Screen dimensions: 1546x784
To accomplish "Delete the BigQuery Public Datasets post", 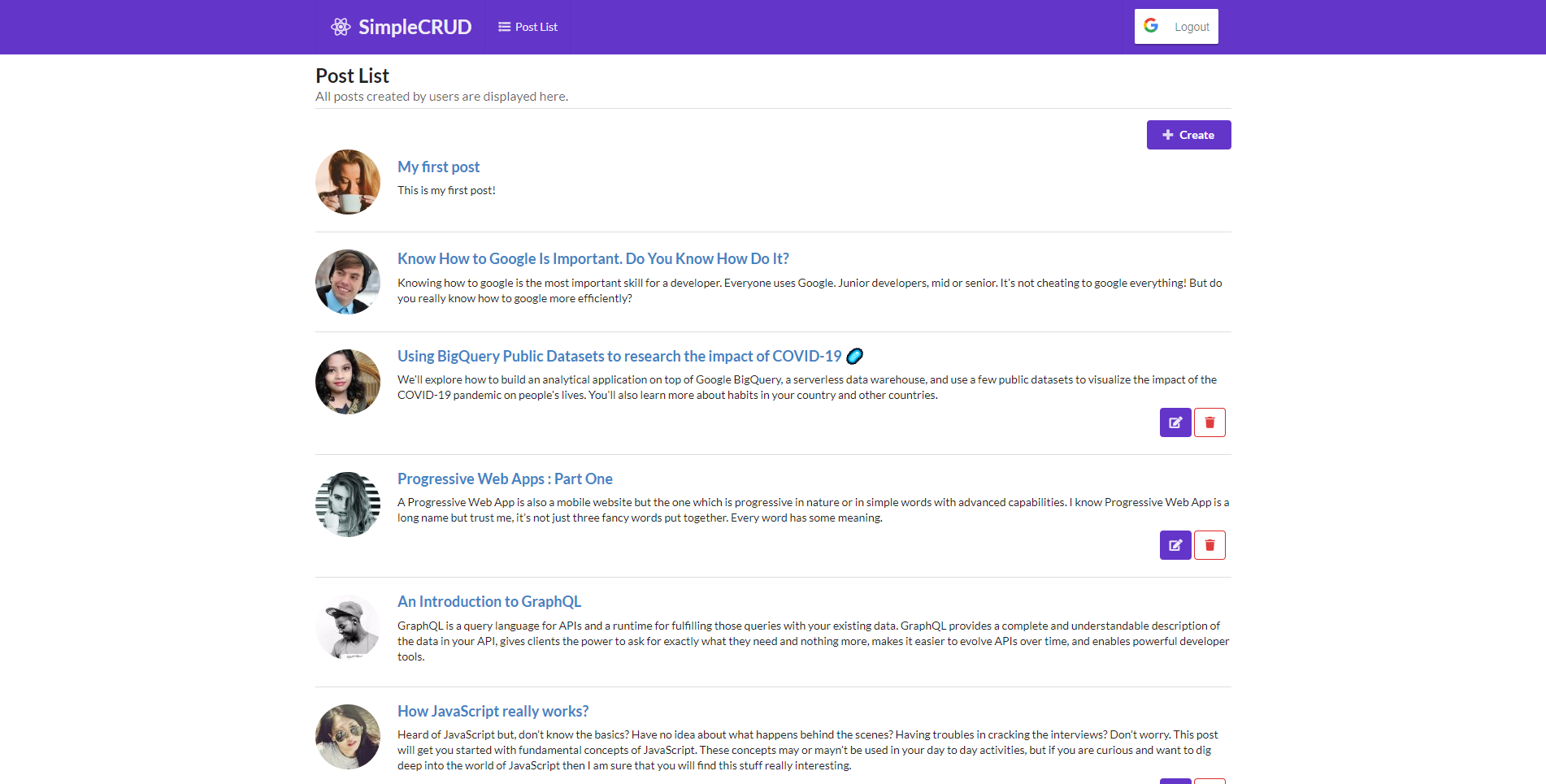I will coord(1209,422).
